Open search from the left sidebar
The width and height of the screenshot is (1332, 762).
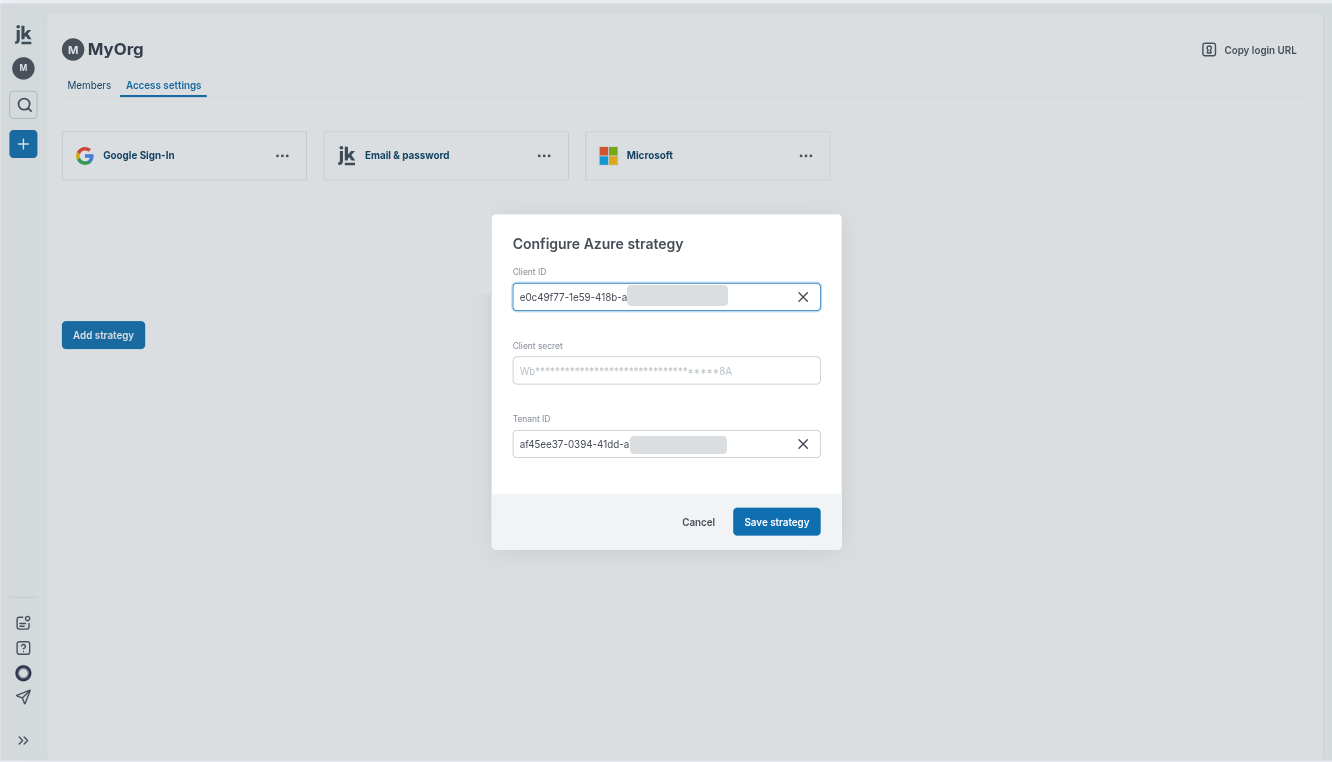click(x=22, y=104)
